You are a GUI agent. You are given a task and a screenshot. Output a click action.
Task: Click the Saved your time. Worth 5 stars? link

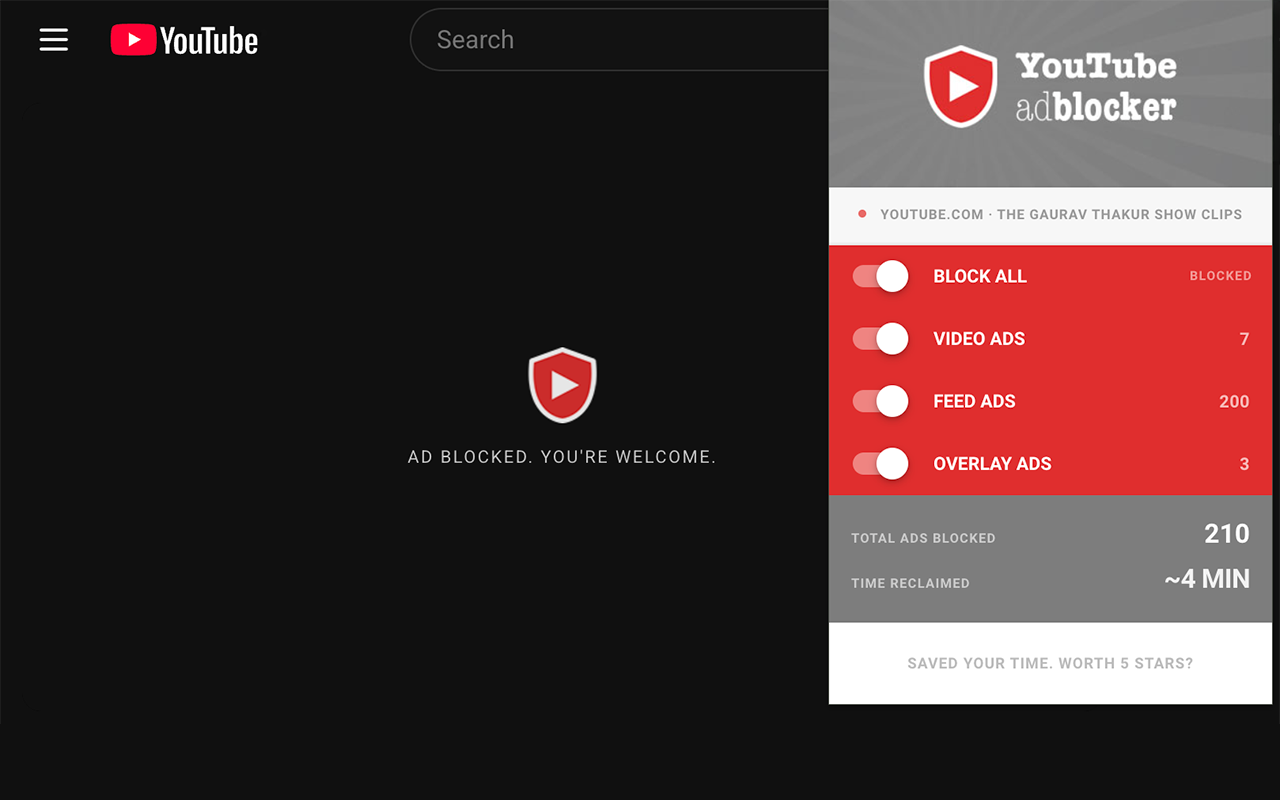[x=1050, y=663]
